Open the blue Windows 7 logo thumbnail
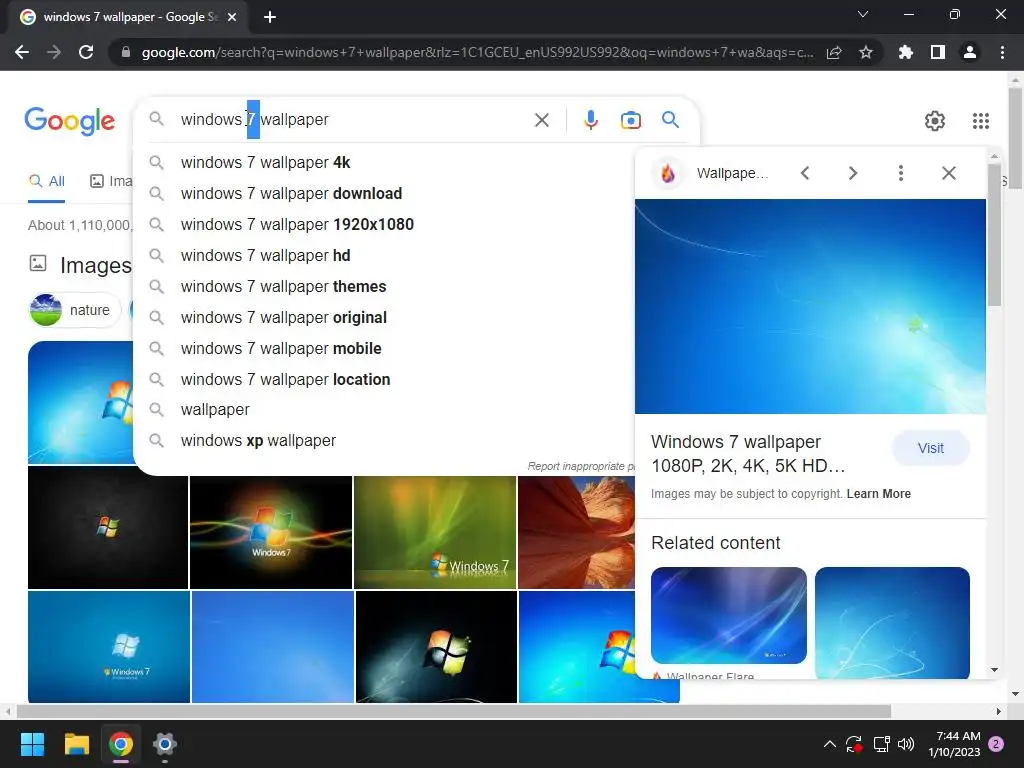This screenshot has height=768, width=1024. tap(109, 647)
